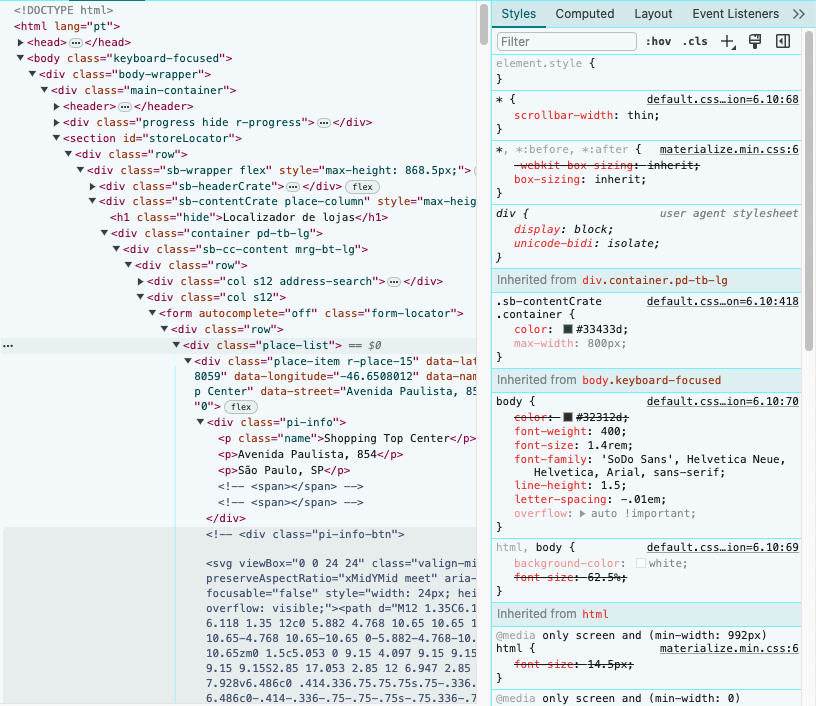Show more tabs via the double-chevron icon
Screen dimensions: 816x706
(x=798, y=14)
